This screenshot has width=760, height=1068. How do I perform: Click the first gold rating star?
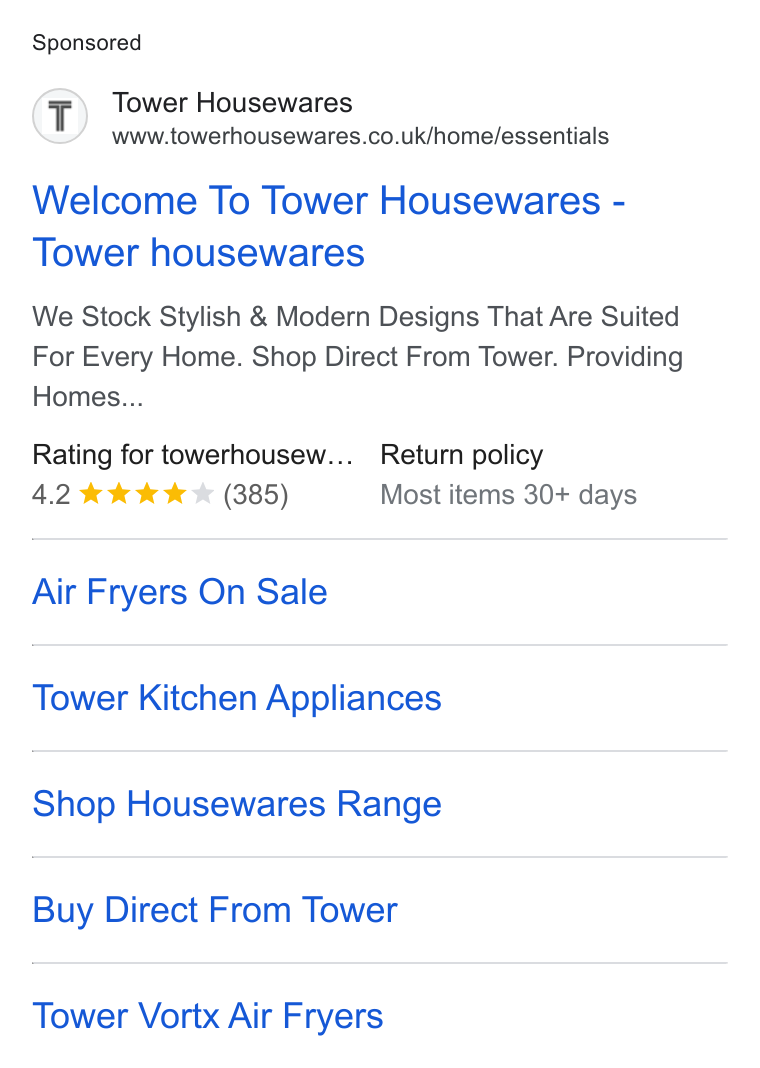point(91,493)
